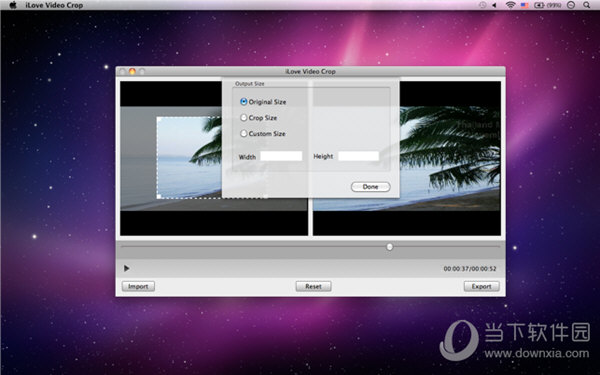
Task: Click the crop selection bottom-left handle
Action: (159, 197)
